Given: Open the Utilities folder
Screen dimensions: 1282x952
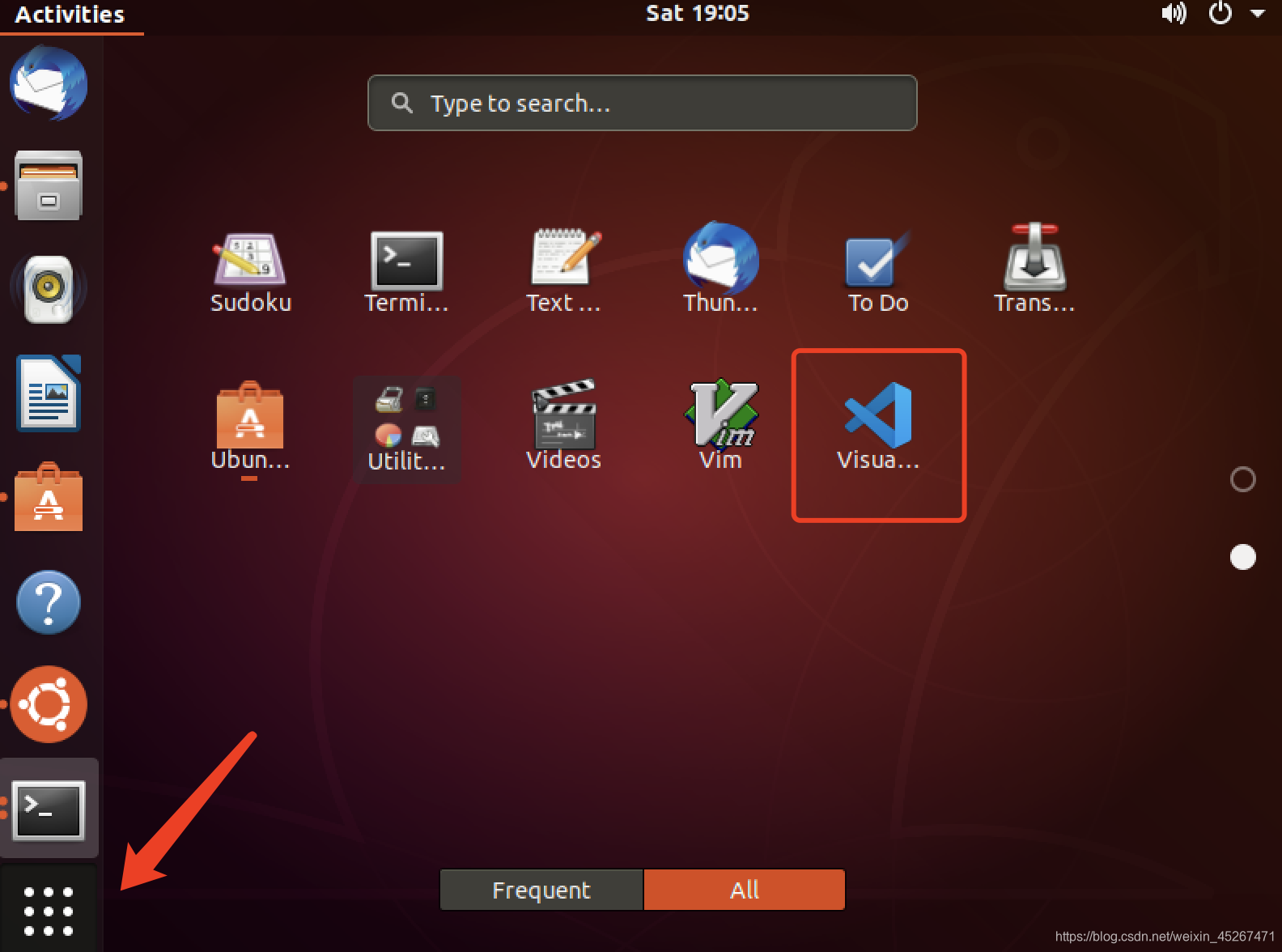Looking at the screenshot, I should [406, 429].
